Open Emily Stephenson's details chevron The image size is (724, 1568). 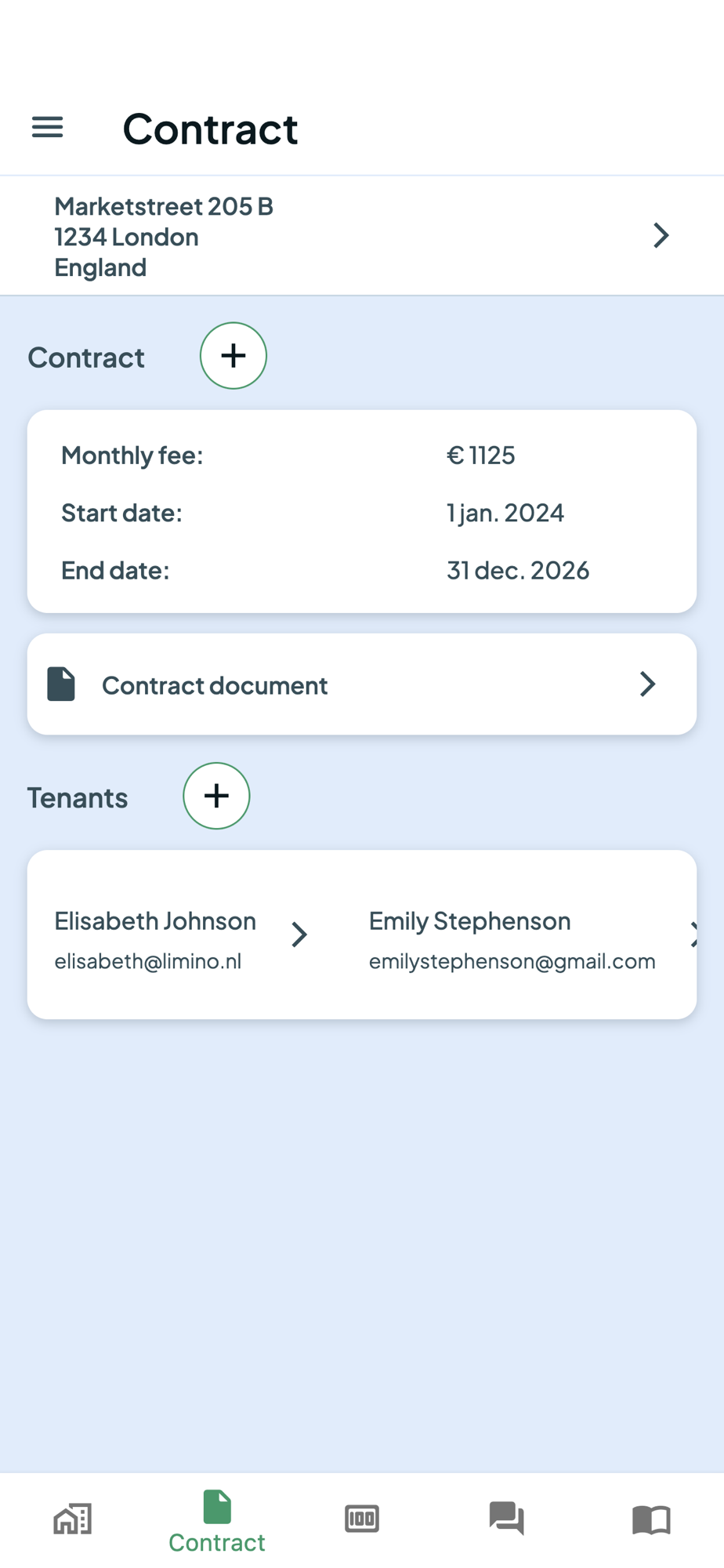click(692, 935)
